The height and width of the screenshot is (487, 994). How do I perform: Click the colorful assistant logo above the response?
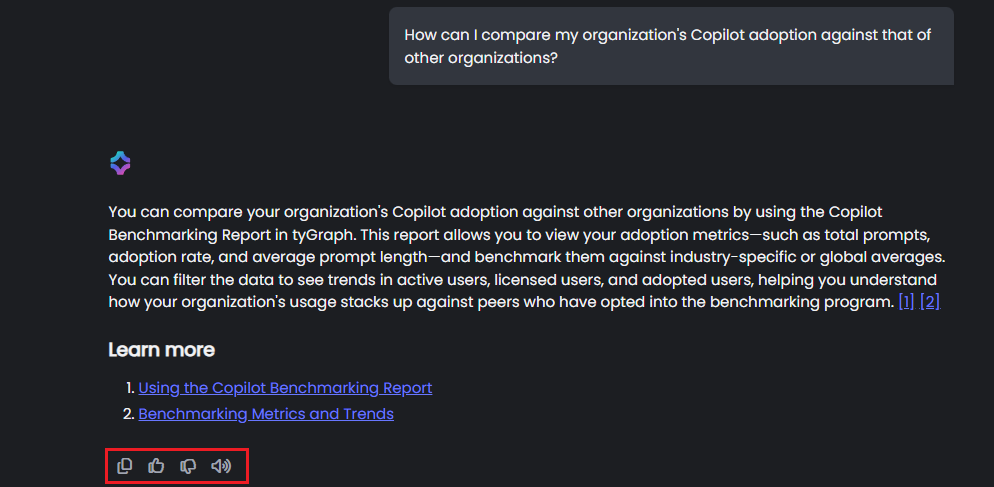(120, 163)
